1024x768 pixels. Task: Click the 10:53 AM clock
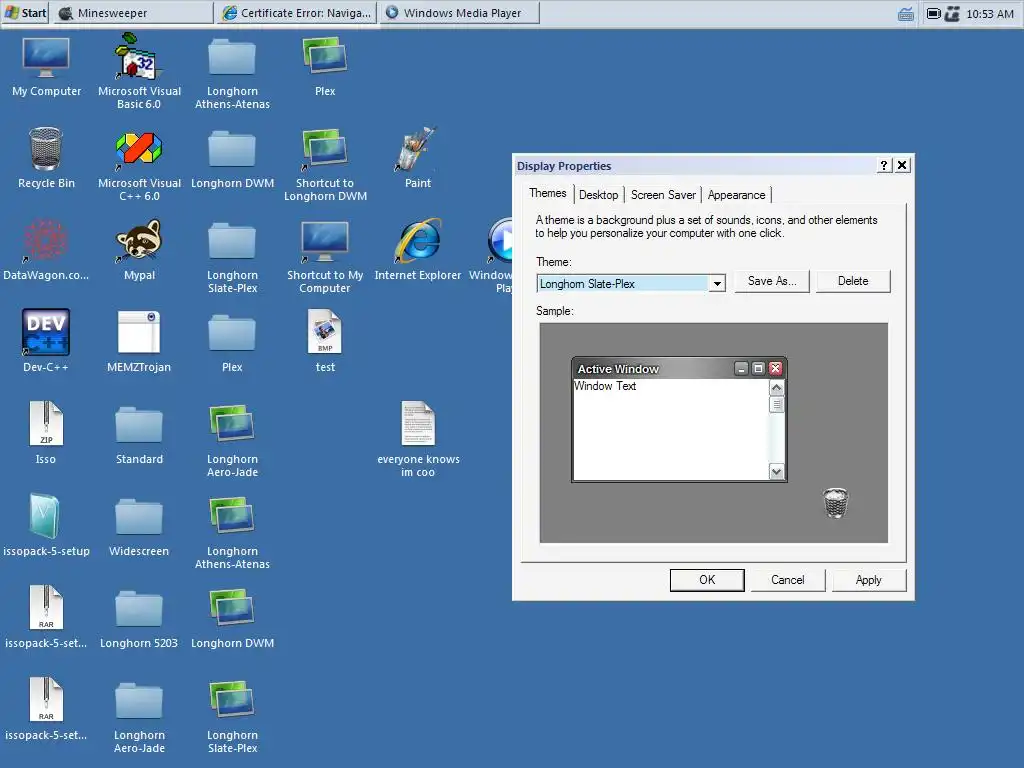tap(989, 13)
